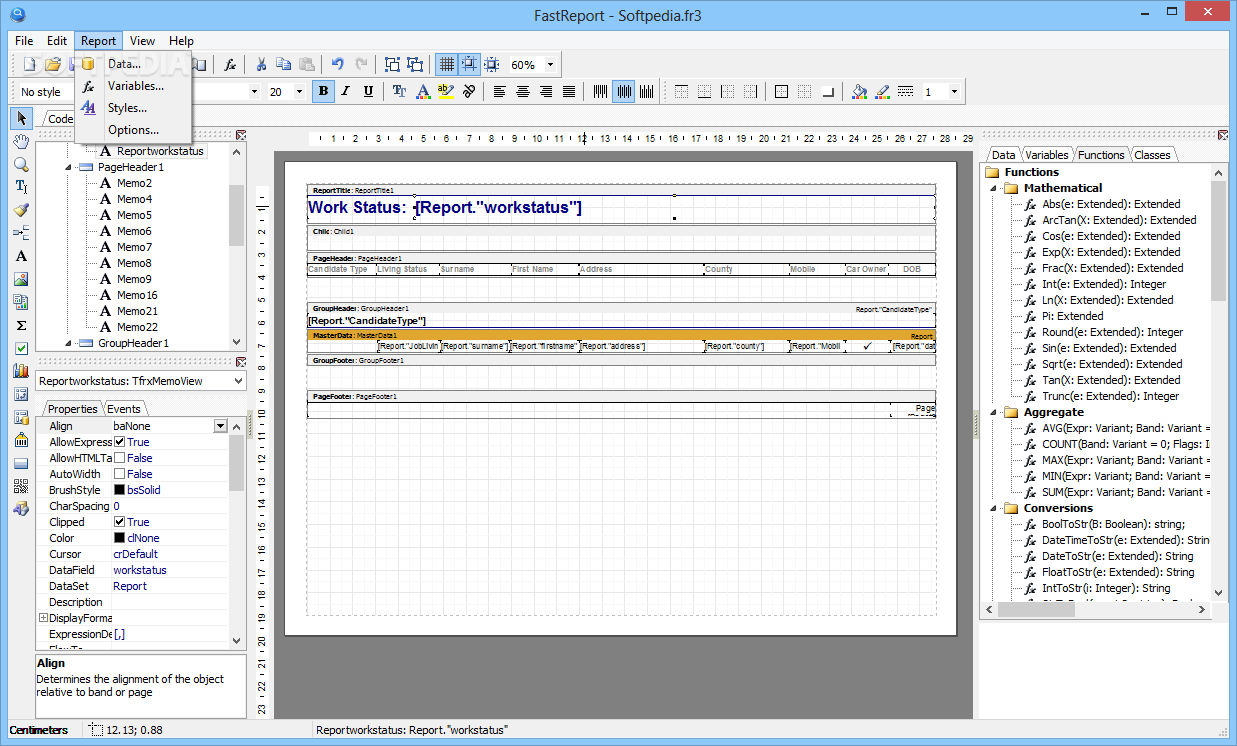1237x746 pixels.
Task: Collapse the PageHeader1 tree node
Action: (69, 167)
